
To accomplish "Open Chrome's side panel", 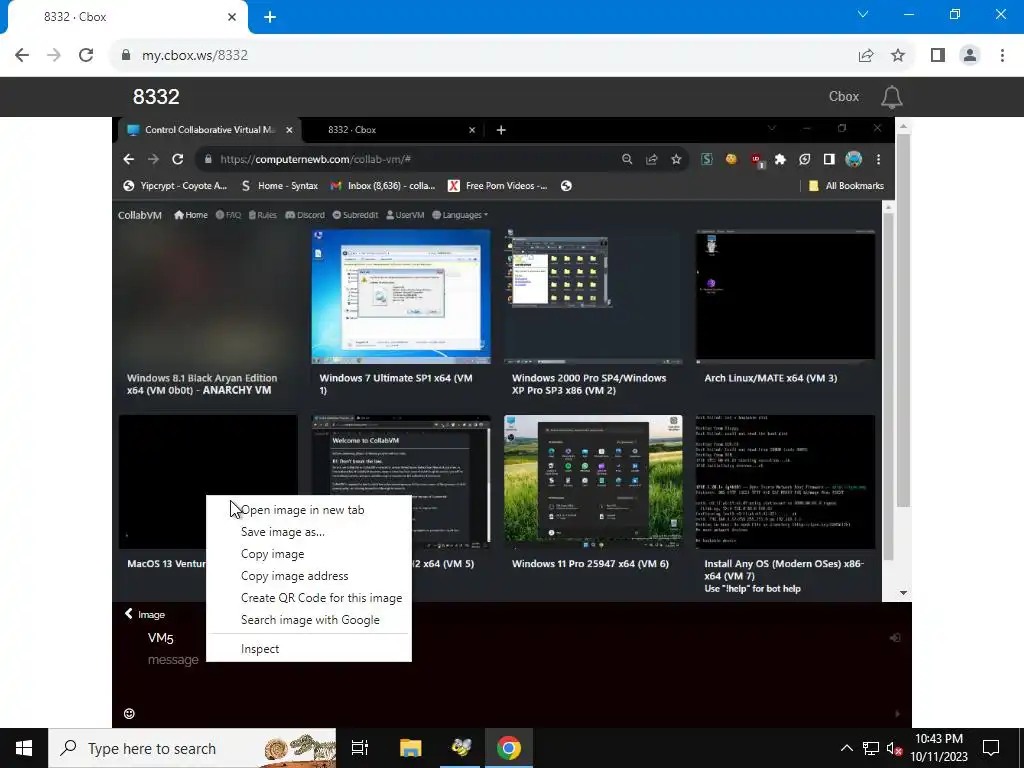I will pos(938,56).
